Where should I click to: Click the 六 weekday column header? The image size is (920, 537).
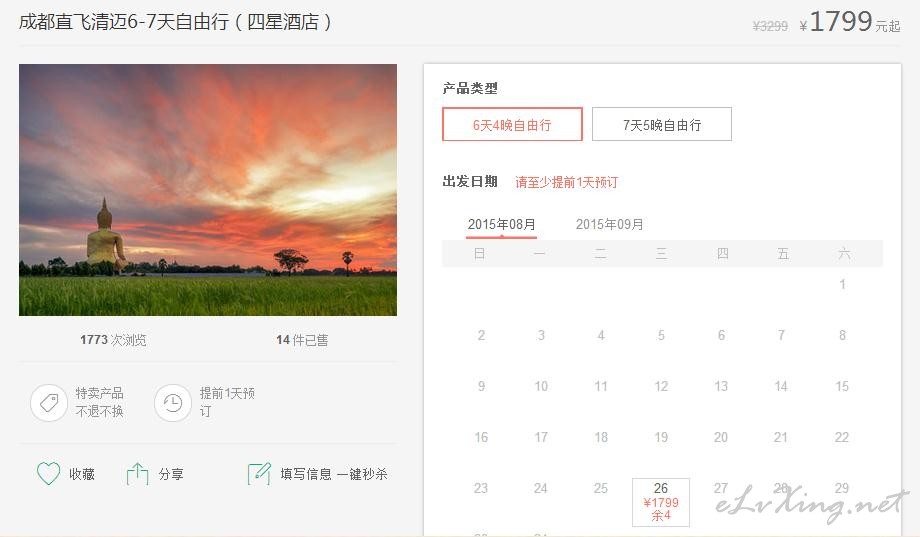point(844,254)
